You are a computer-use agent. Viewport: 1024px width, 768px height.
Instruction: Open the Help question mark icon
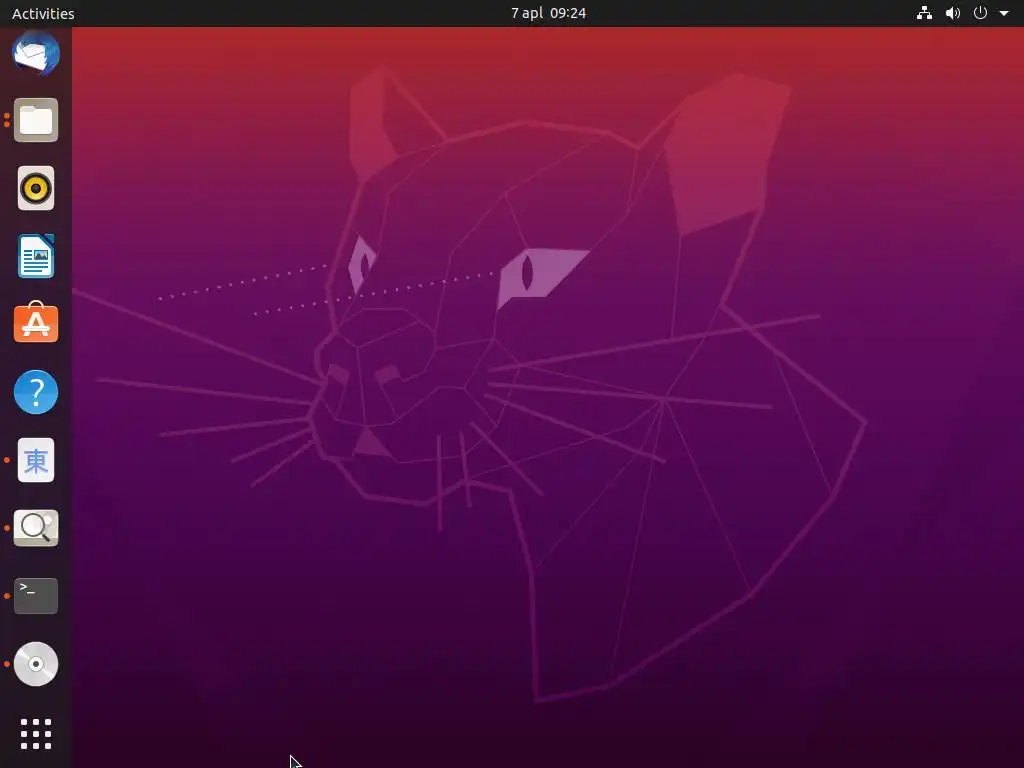click(x=36, y=392)
